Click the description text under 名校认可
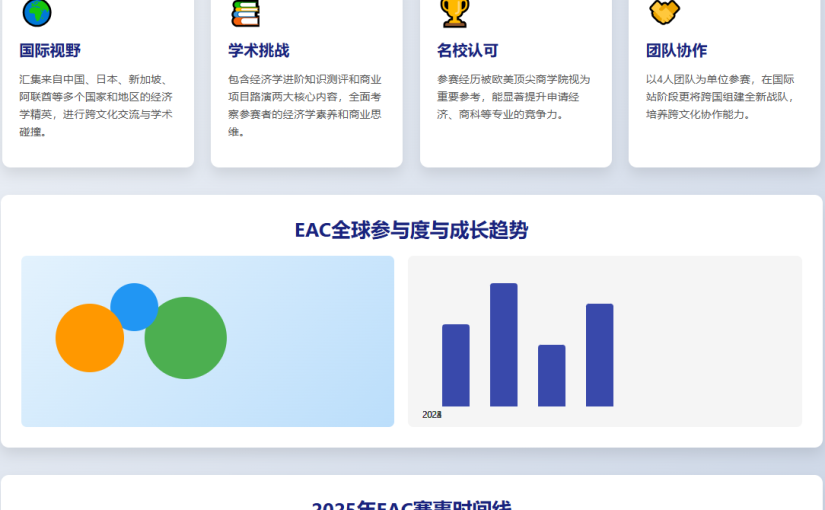Viewport: 825px width, 510px height. (x=514, y=97)
